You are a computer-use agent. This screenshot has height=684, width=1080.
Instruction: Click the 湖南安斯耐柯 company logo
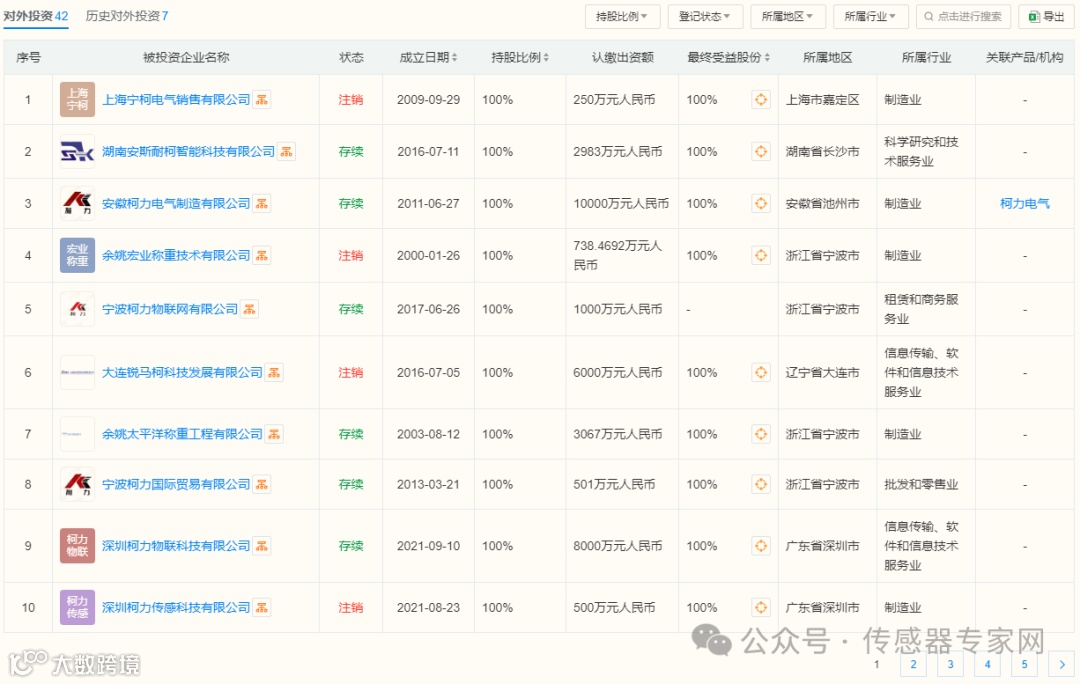point(77,152)
